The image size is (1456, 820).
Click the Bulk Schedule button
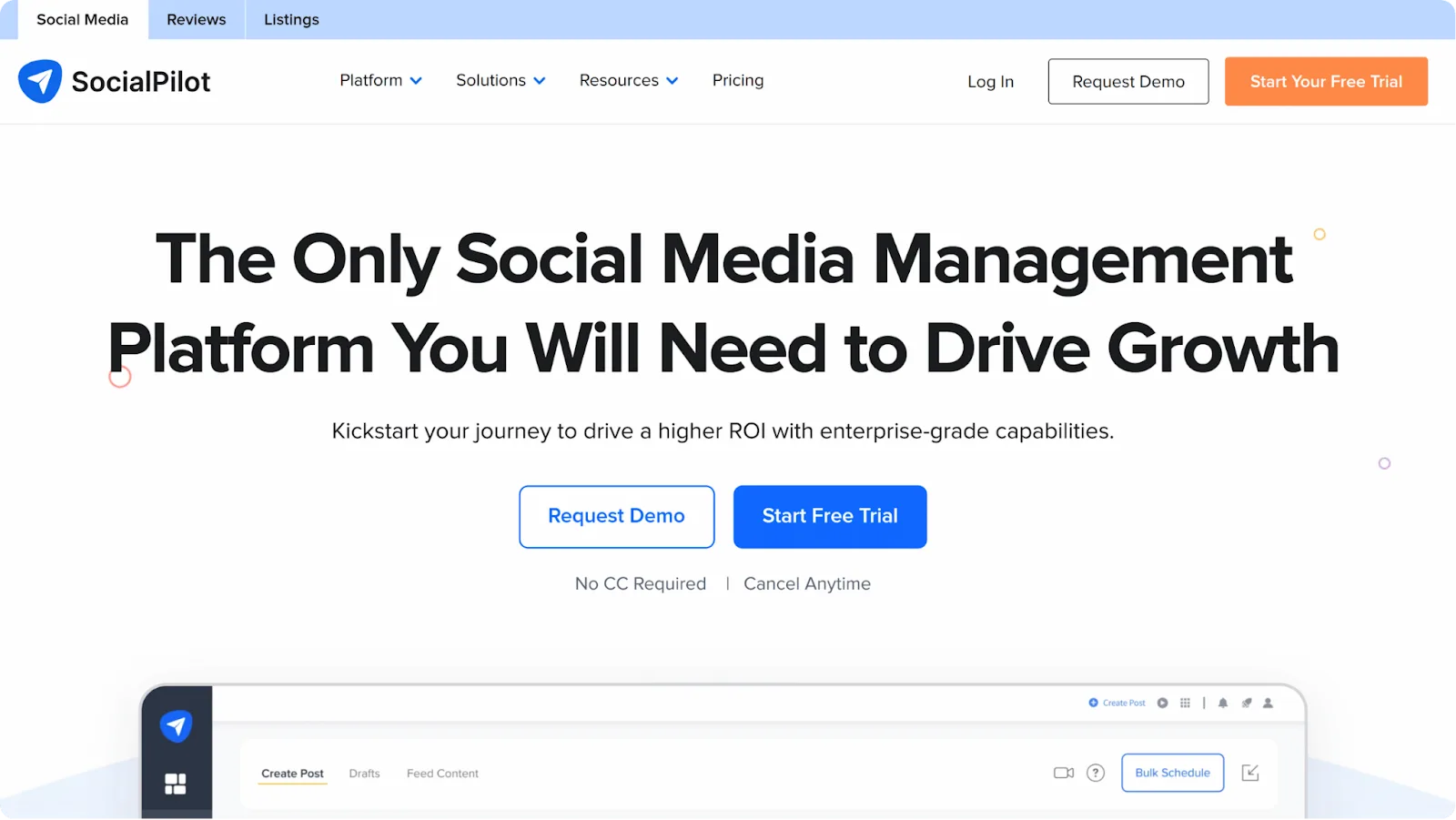1172,772
